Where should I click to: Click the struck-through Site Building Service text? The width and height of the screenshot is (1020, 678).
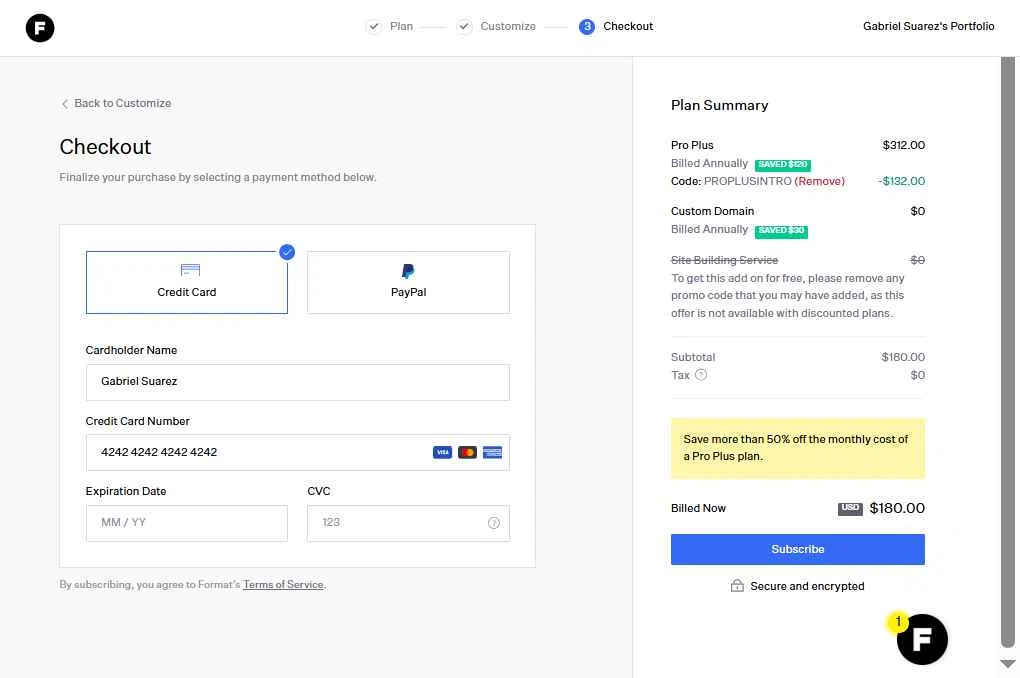(724, 260)
